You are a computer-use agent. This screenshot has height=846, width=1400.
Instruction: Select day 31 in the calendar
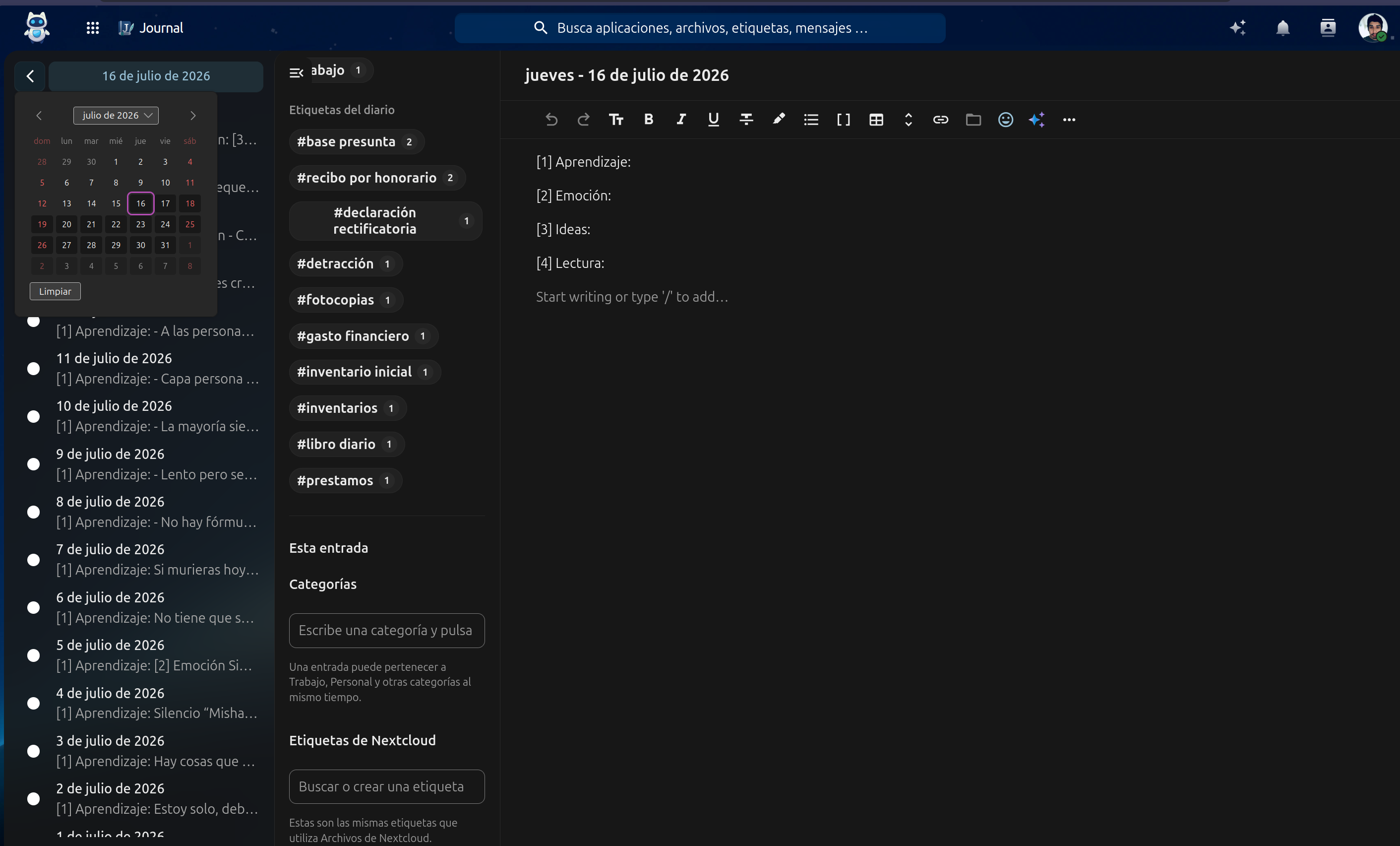[x=165, y=245]
